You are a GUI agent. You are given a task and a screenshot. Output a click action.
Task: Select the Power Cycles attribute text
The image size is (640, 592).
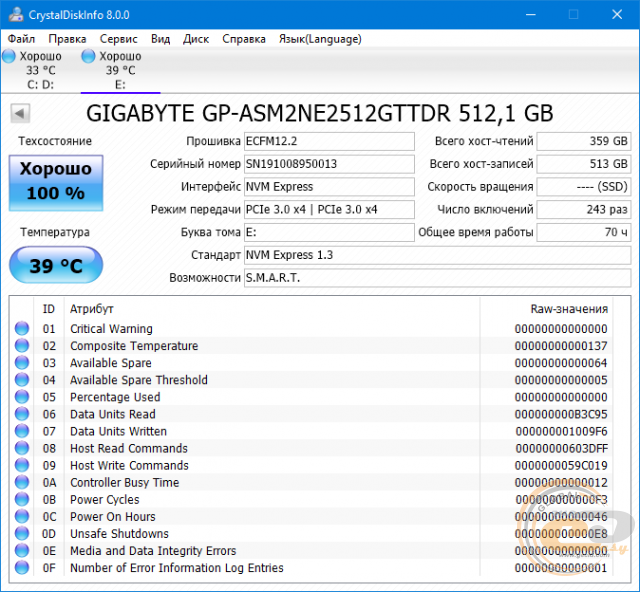click(x=104, y=500)
